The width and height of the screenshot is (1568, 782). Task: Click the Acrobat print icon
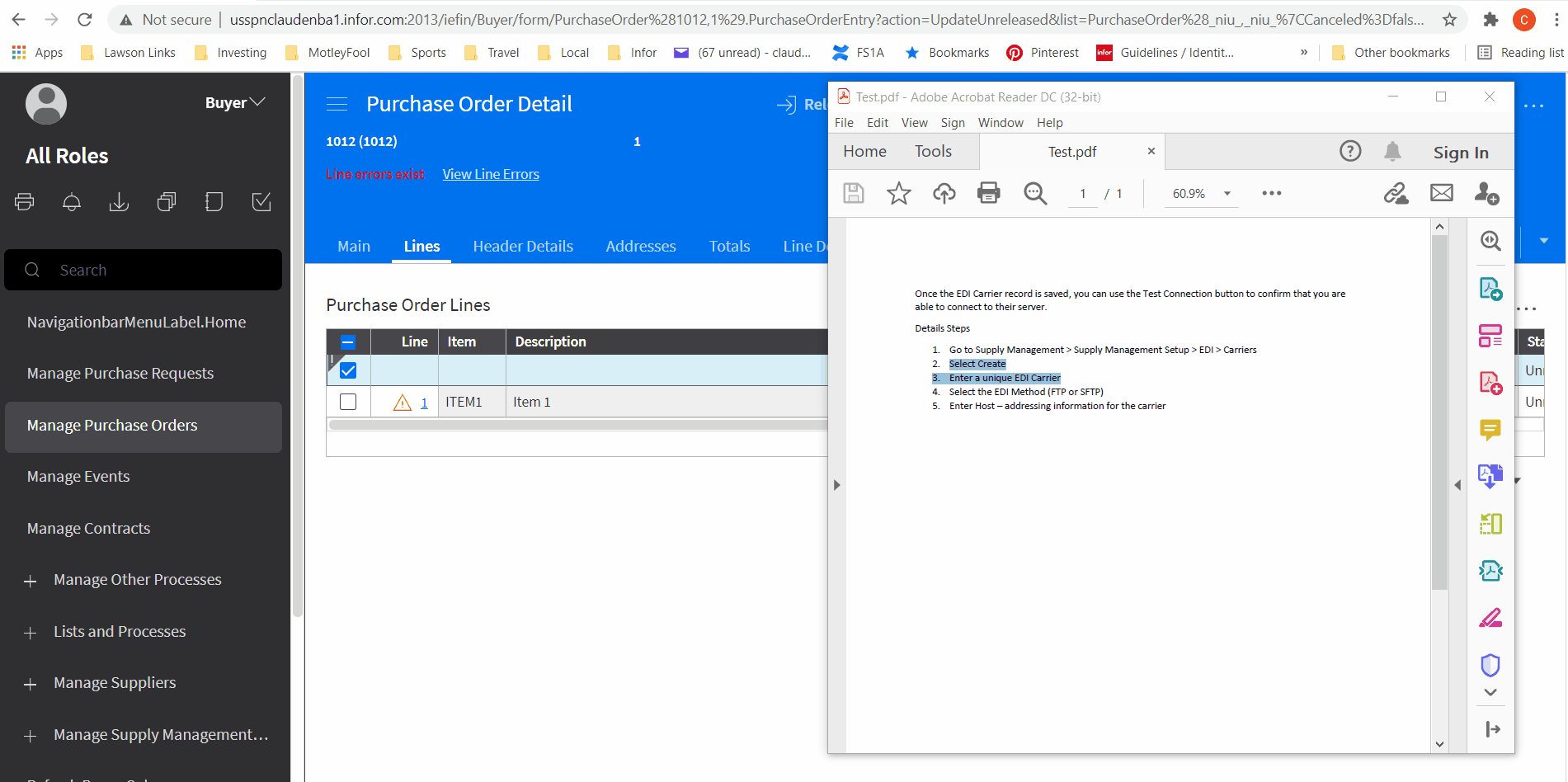tap(988, 193)
